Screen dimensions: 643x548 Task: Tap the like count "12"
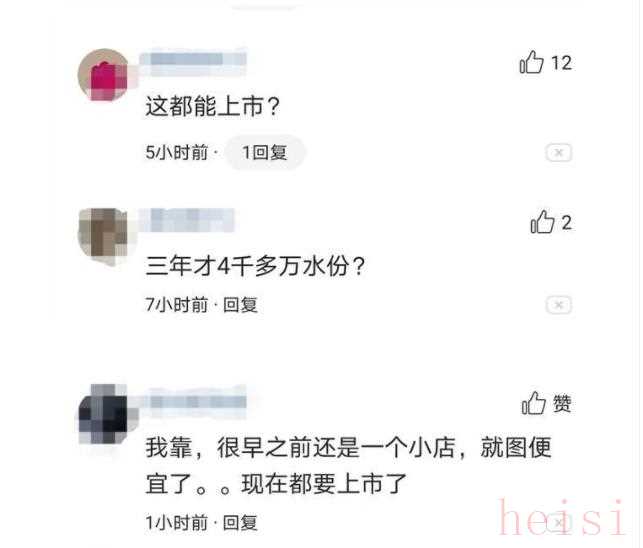tap(561, 63)
